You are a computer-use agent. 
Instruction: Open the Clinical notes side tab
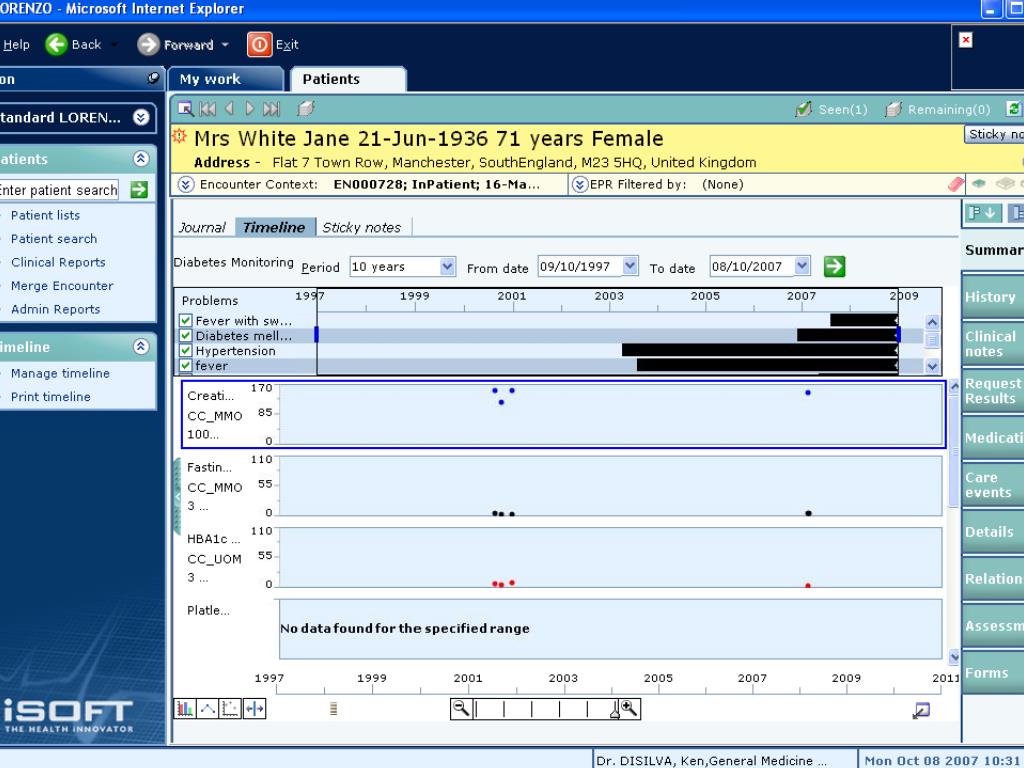click(x=993, y=344)
